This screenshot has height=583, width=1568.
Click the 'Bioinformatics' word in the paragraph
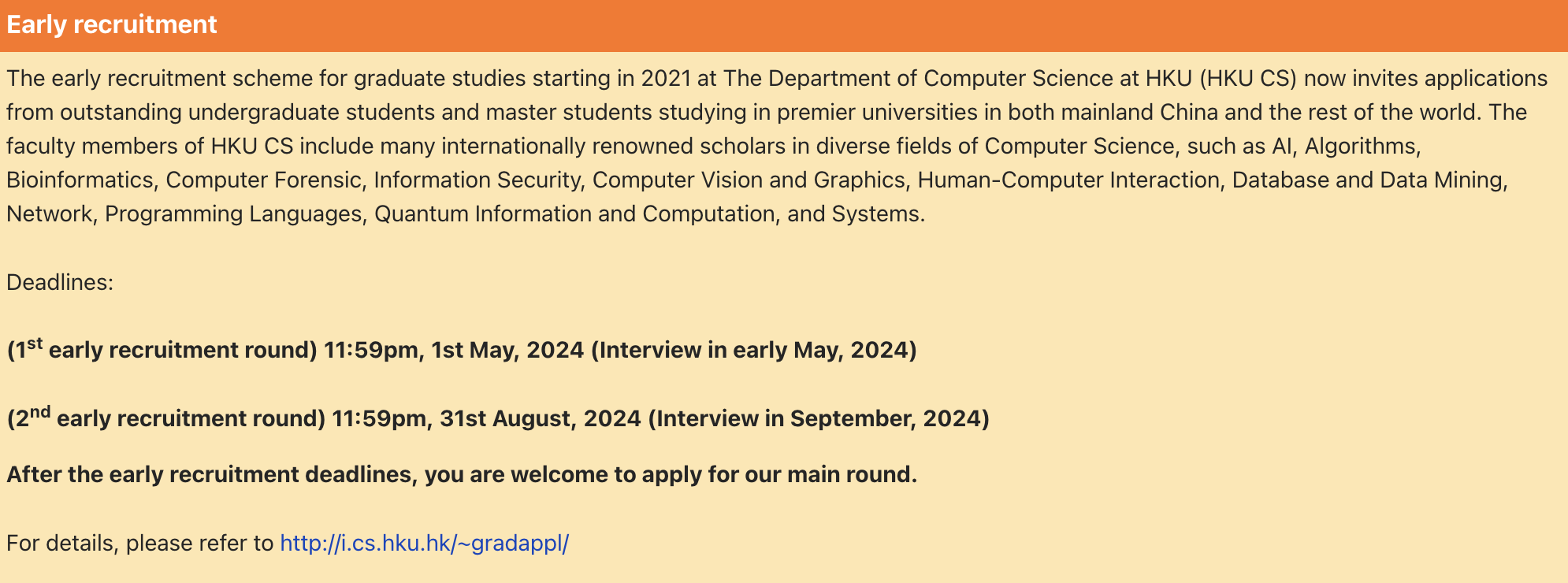(80, 180)
